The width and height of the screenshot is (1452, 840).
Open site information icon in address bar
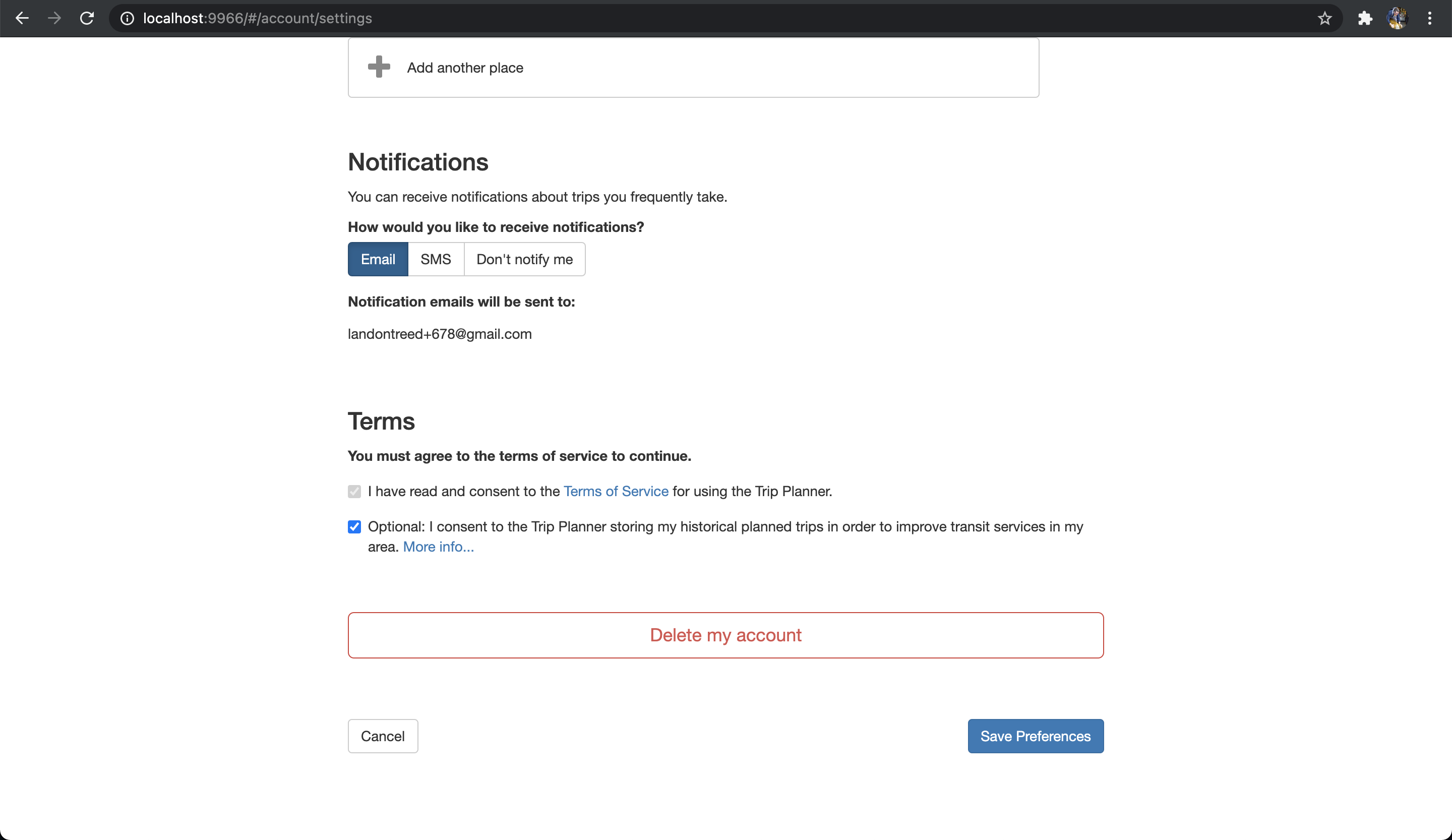pos(127,19)
